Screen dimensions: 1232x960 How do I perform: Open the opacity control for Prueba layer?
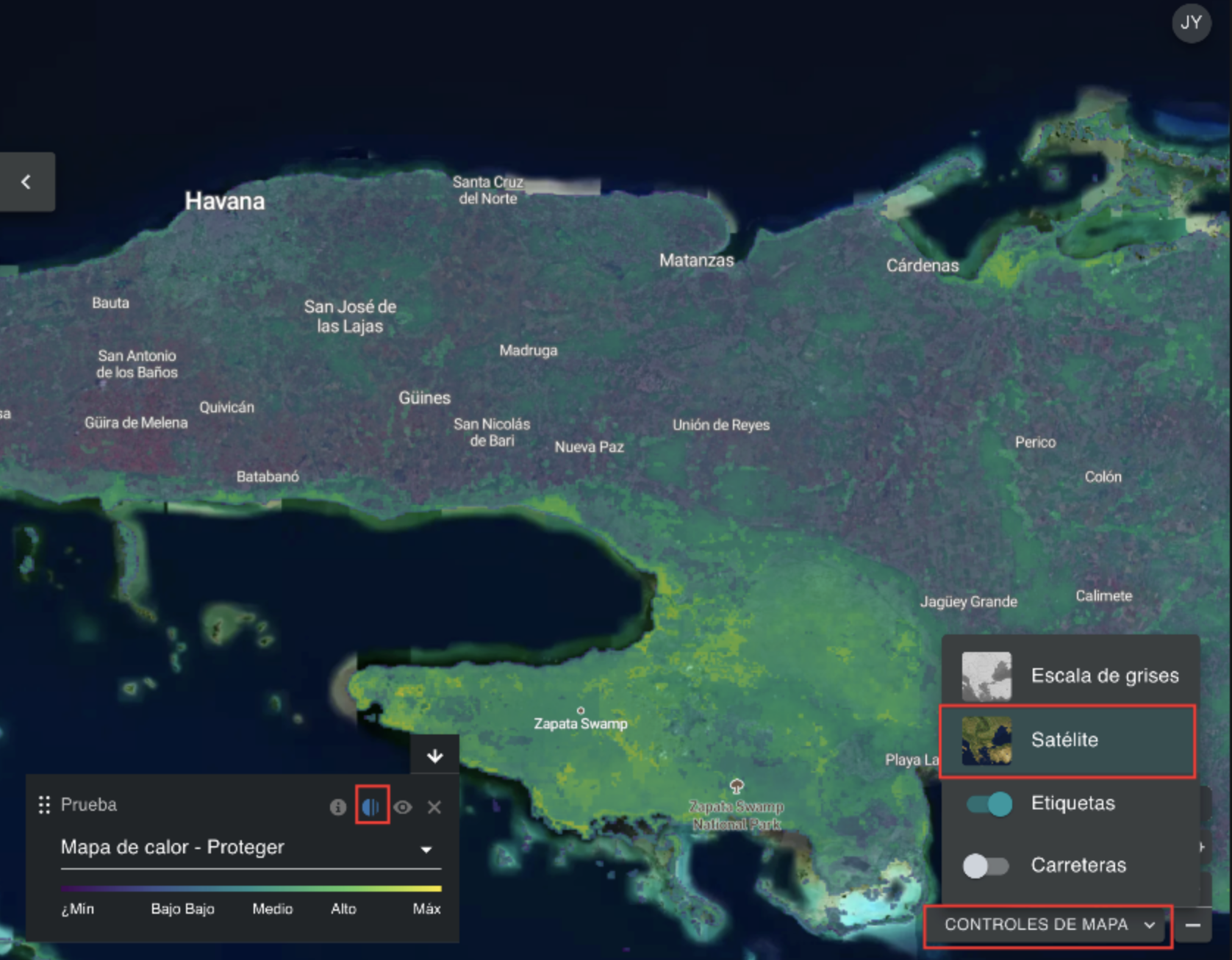[x=372, y=806]
